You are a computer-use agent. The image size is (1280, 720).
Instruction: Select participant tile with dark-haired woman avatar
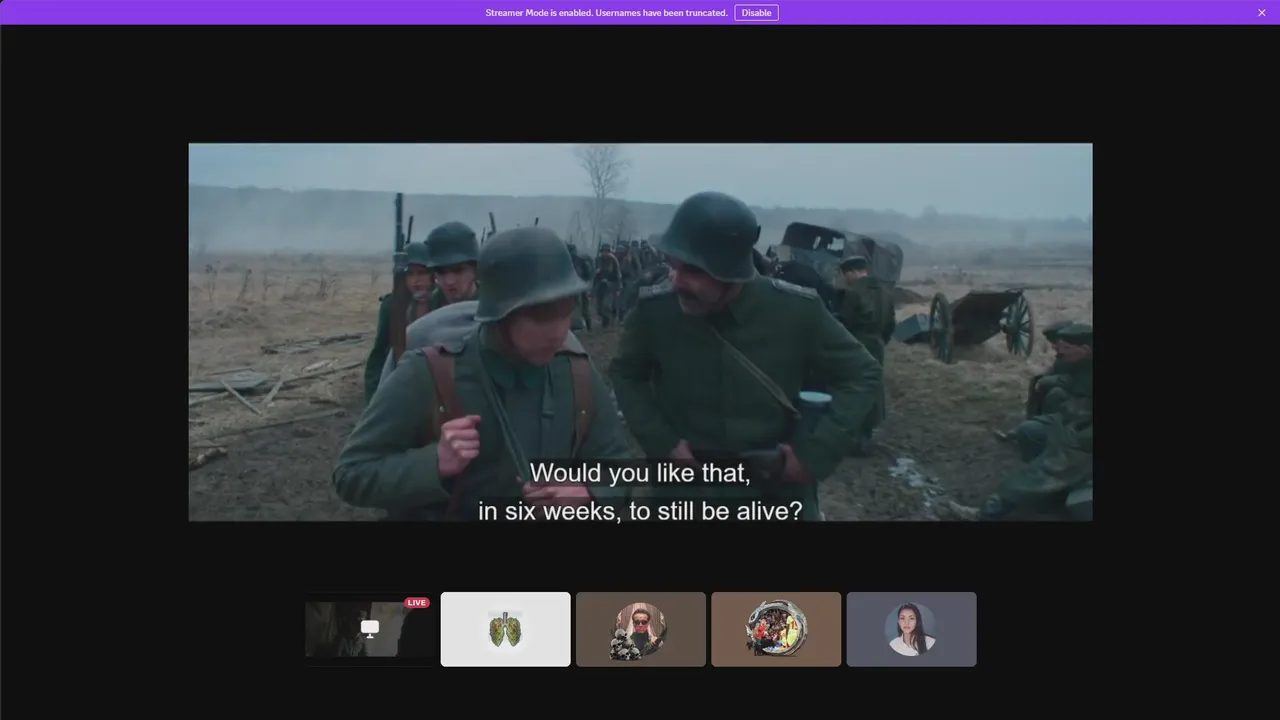[x=911, y=629]
